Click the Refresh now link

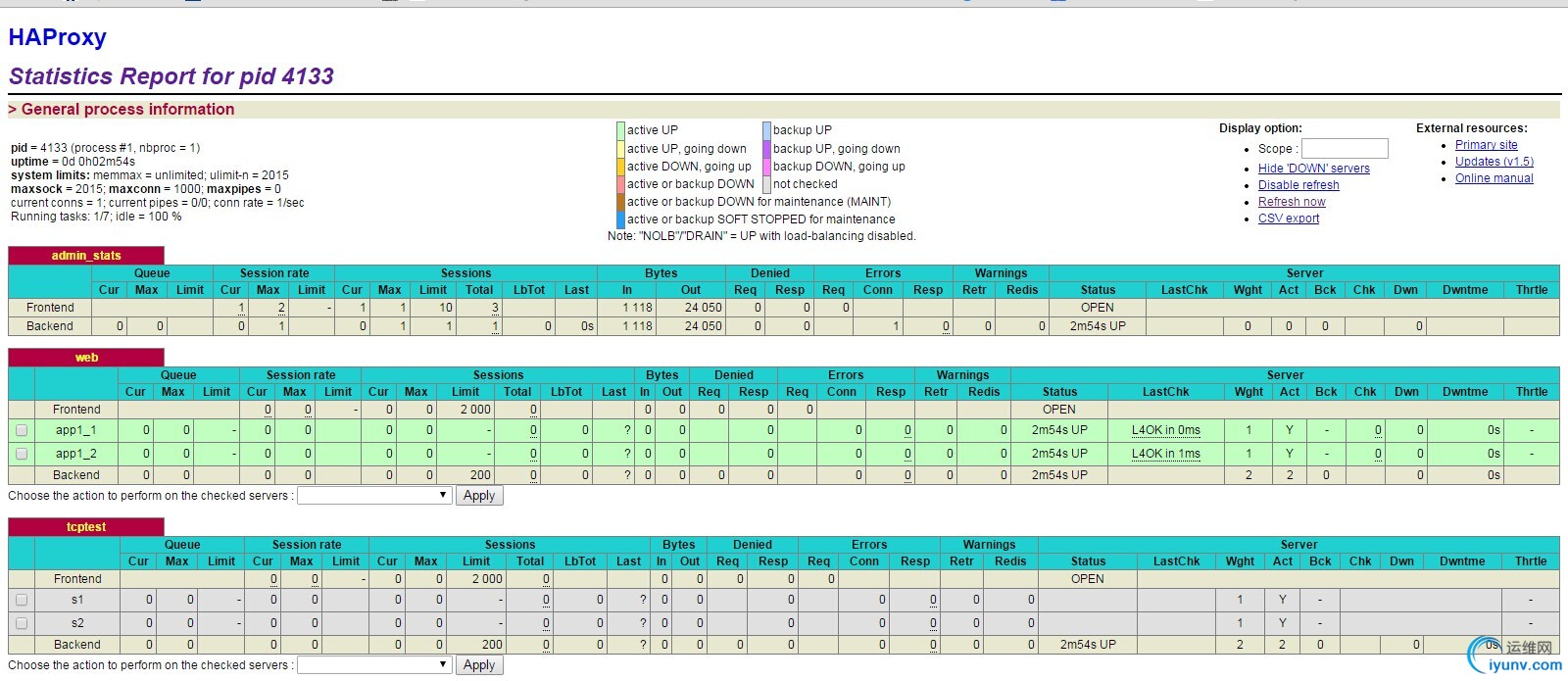pyautogui.click(x=1292, y=202)
